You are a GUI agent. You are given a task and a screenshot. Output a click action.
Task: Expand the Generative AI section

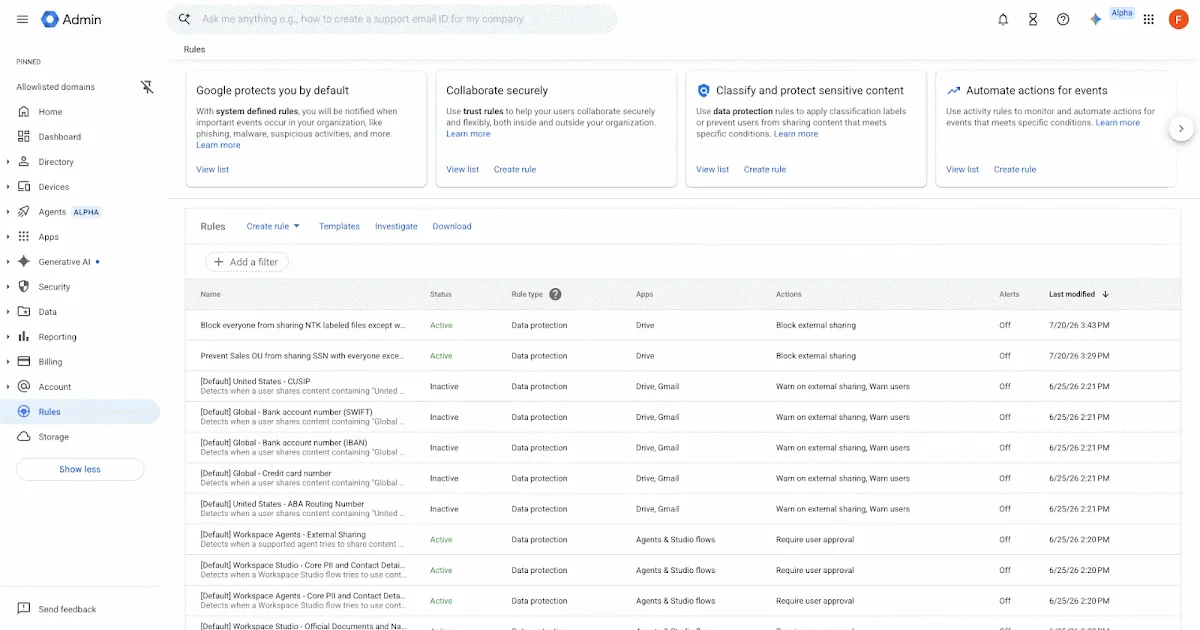(x=8, y=262)
